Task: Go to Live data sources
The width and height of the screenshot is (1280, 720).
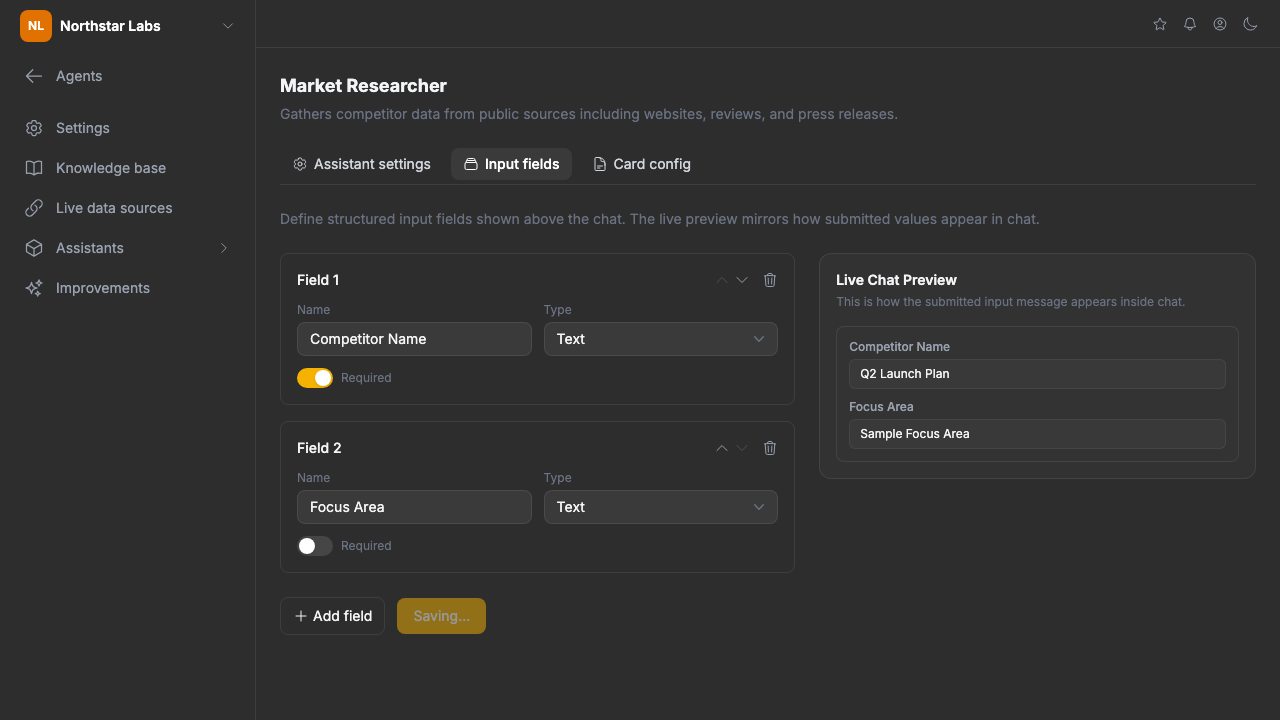Action: (x=128, y=208)
